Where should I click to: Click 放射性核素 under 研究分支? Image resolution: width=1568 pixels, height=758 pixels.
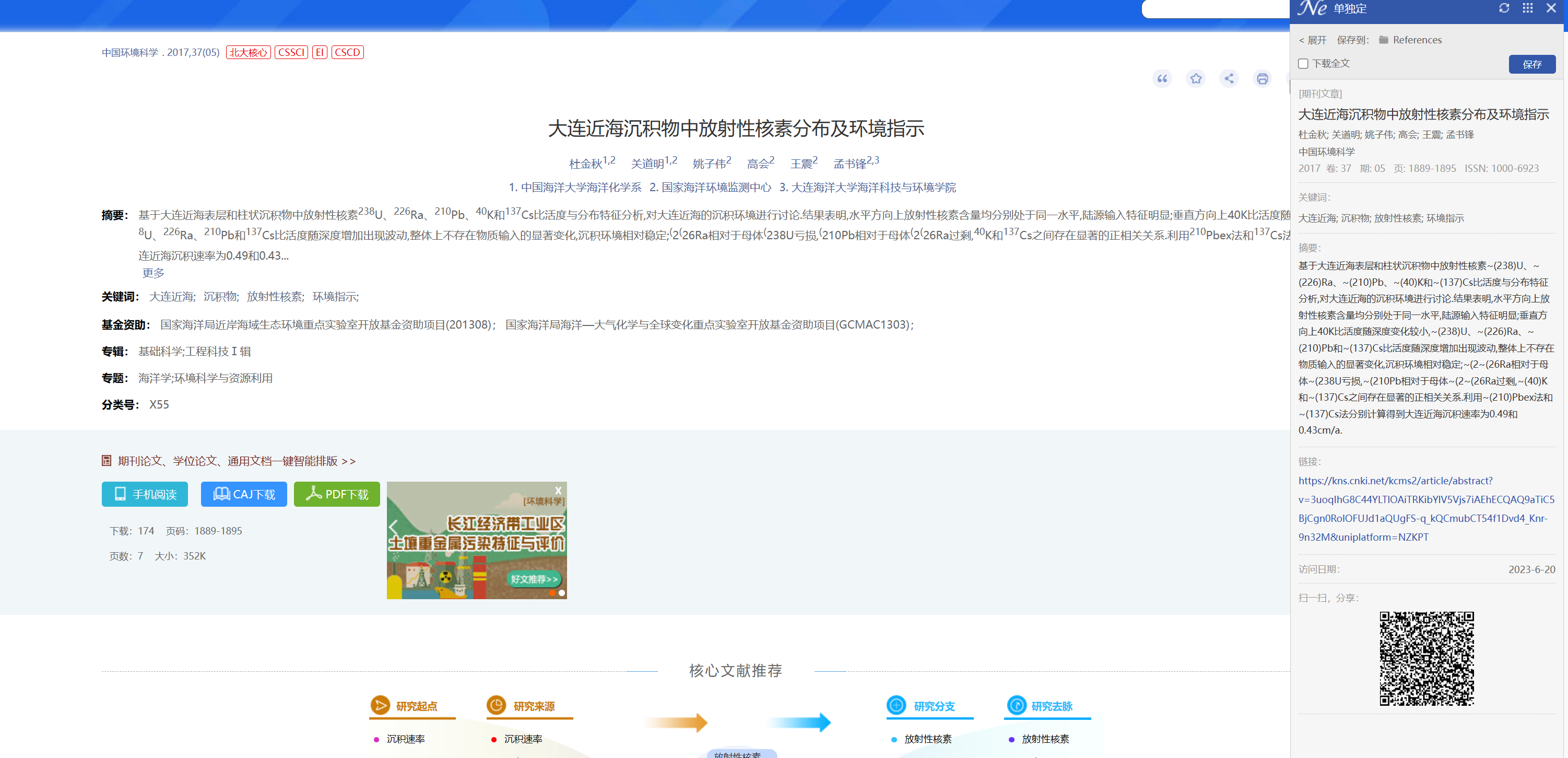point(928,739)
